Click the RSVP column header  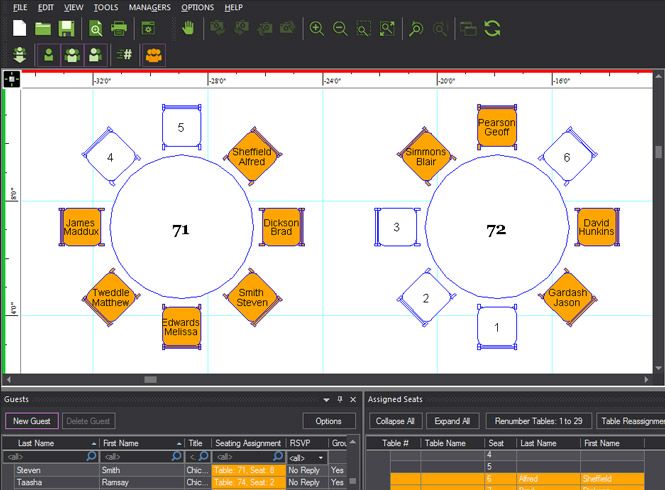click(306, 443)
